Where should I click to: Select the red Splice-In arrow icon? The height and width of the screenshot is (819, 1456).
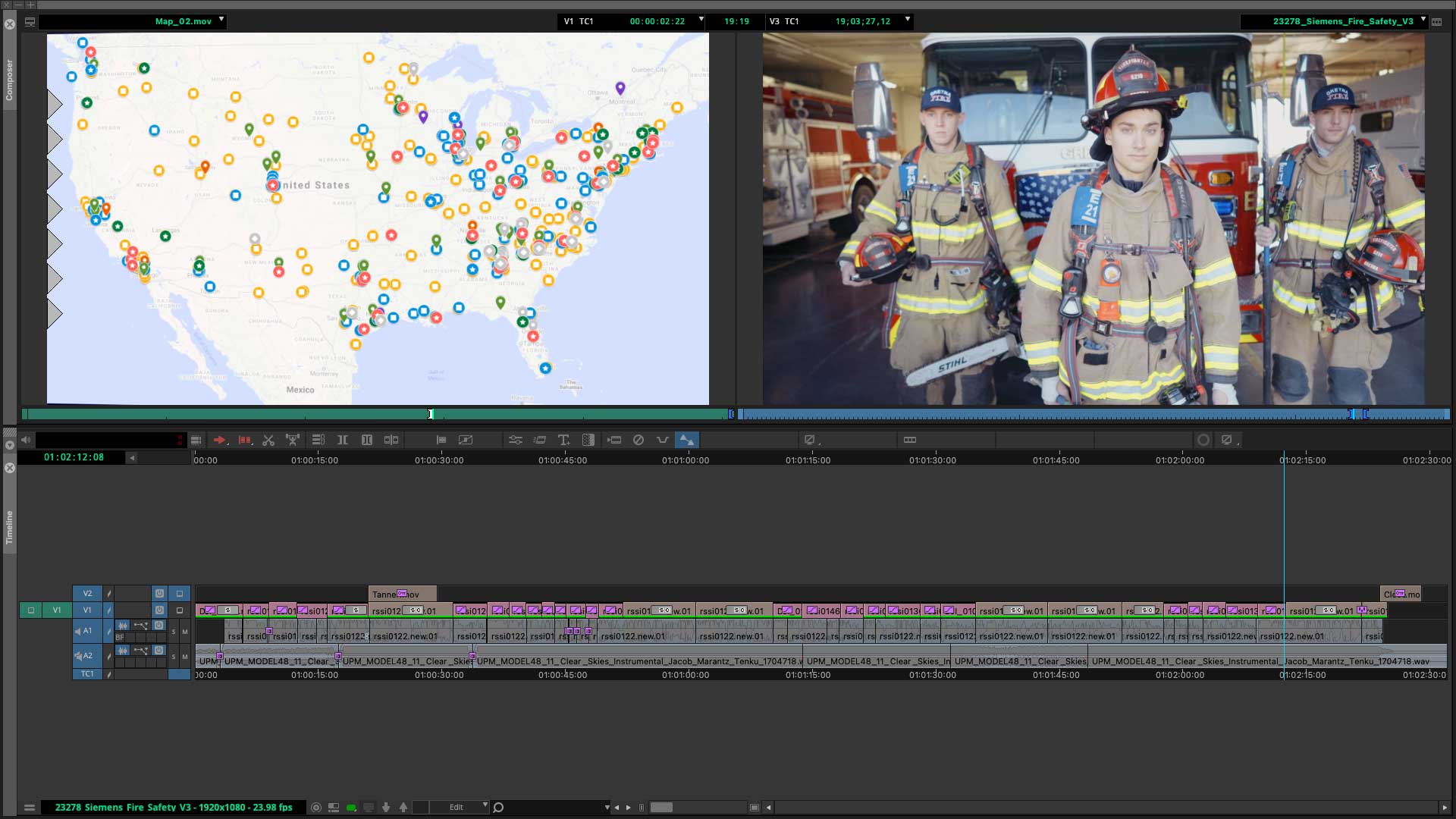[220, 440]
